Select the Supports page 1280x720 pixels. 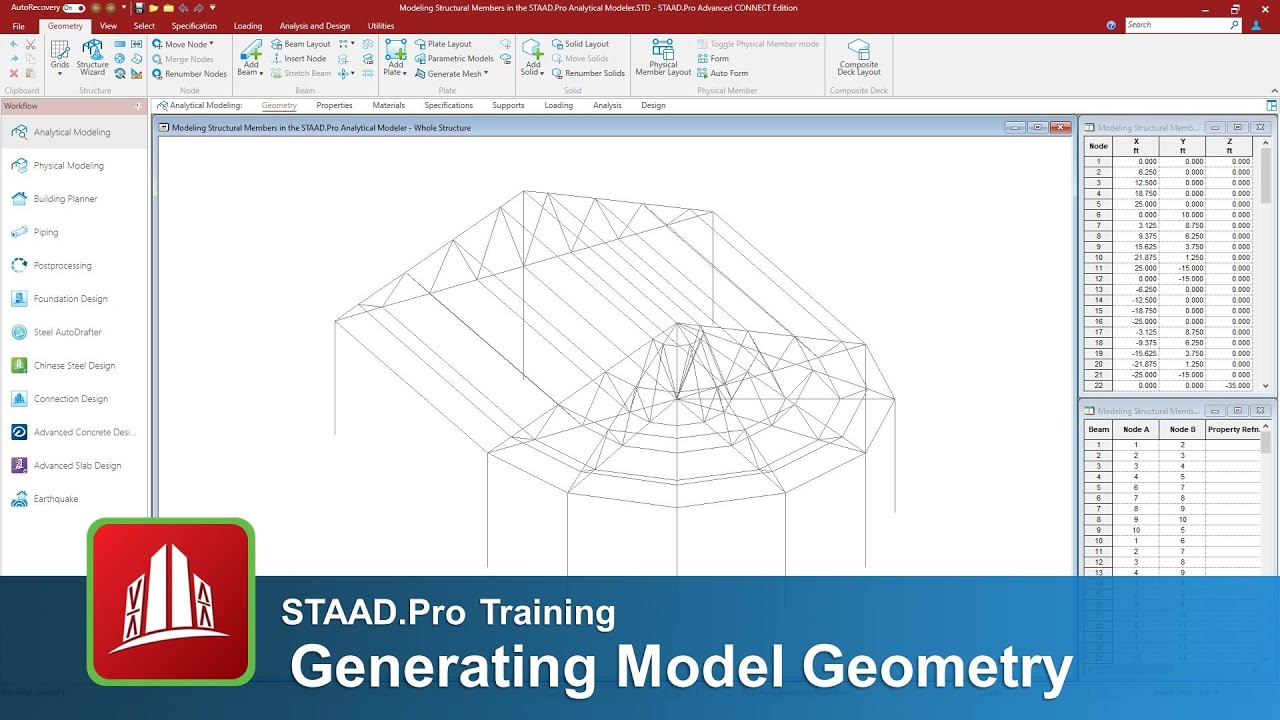508,105
